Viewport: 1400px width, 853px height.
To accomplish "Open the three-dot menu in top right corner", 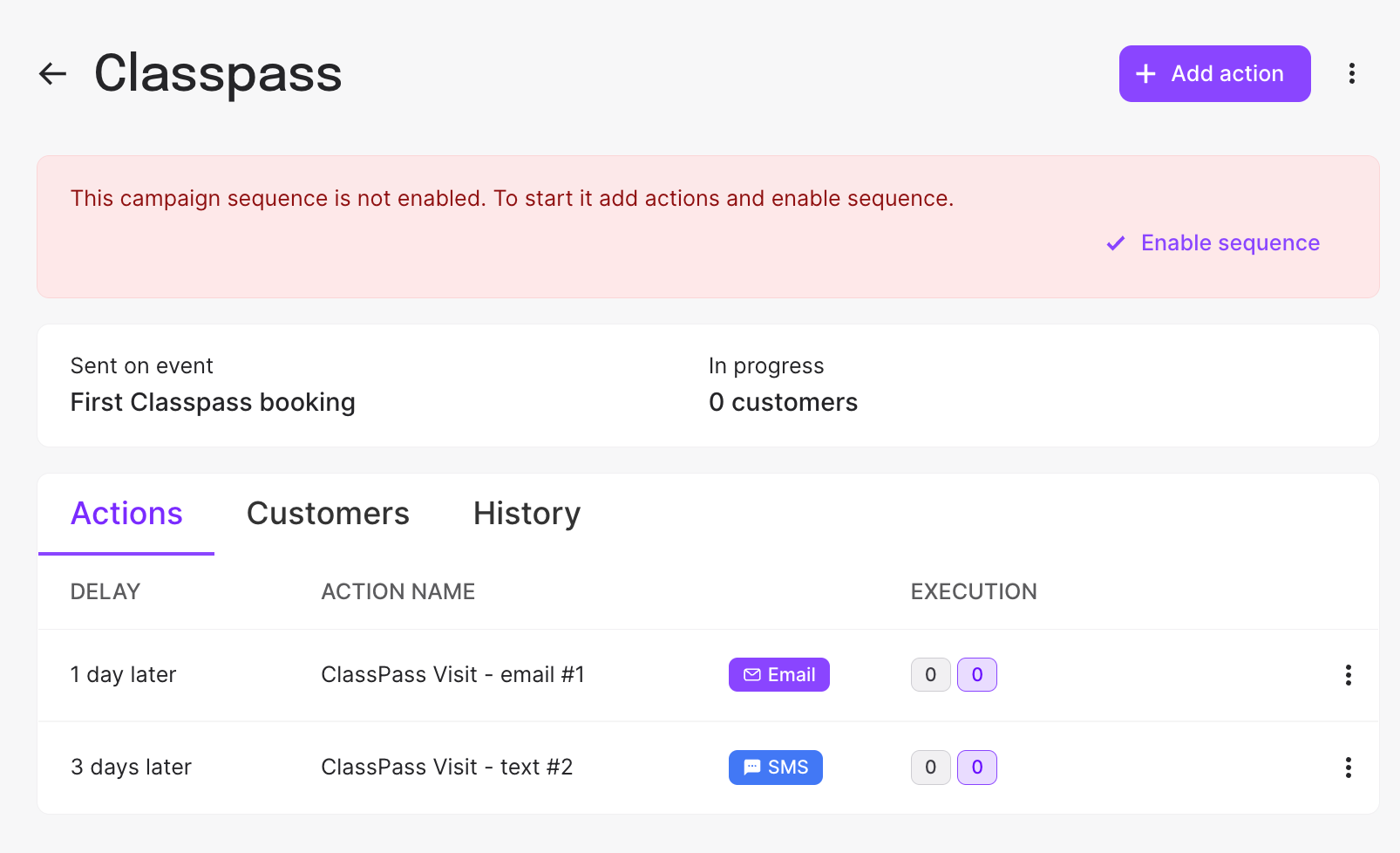I will point(1351,73).
